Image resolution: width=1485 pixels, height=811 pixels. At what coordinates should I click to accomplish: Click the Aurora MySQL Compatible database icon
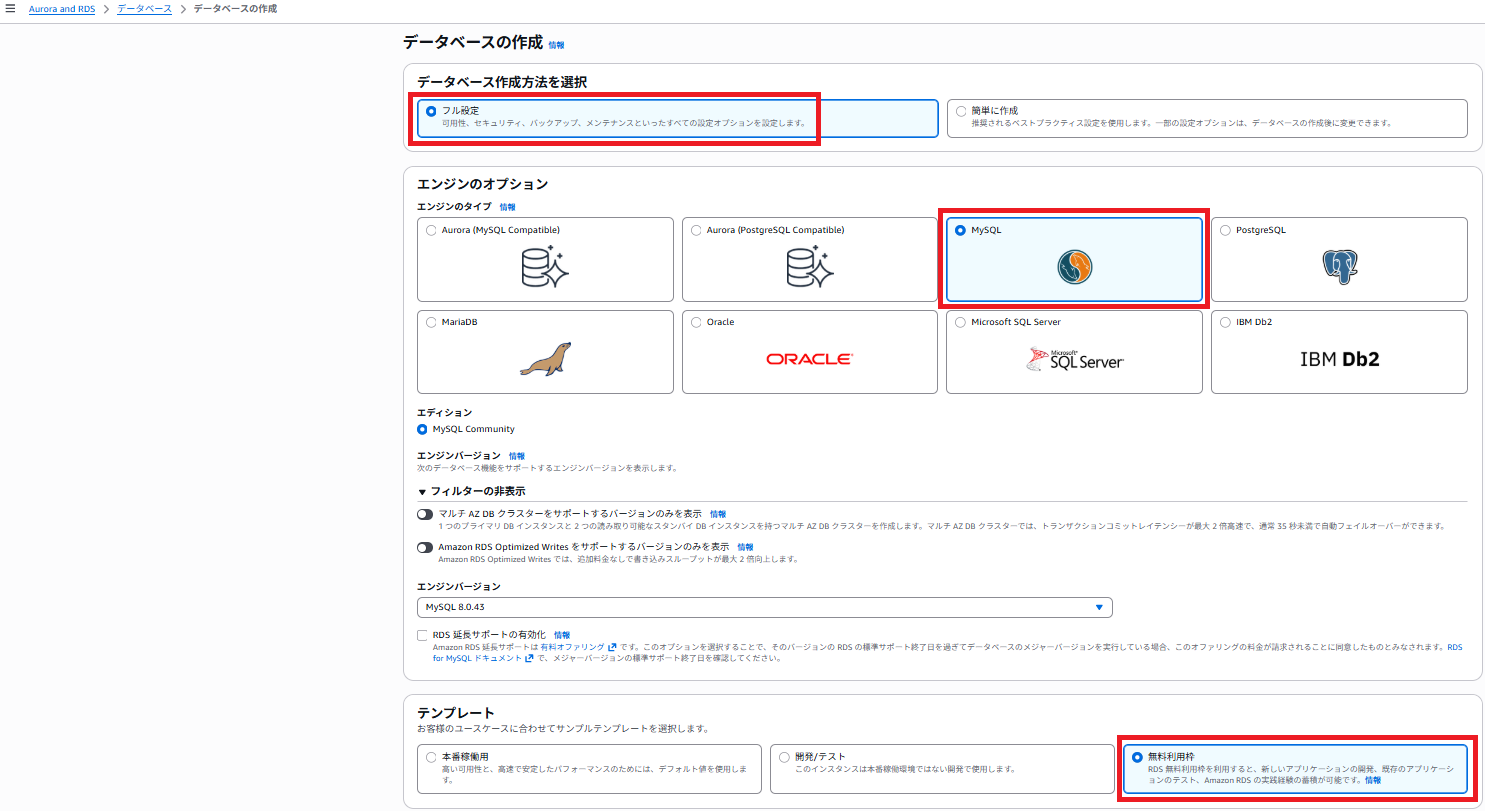click(x=545, y=267)
